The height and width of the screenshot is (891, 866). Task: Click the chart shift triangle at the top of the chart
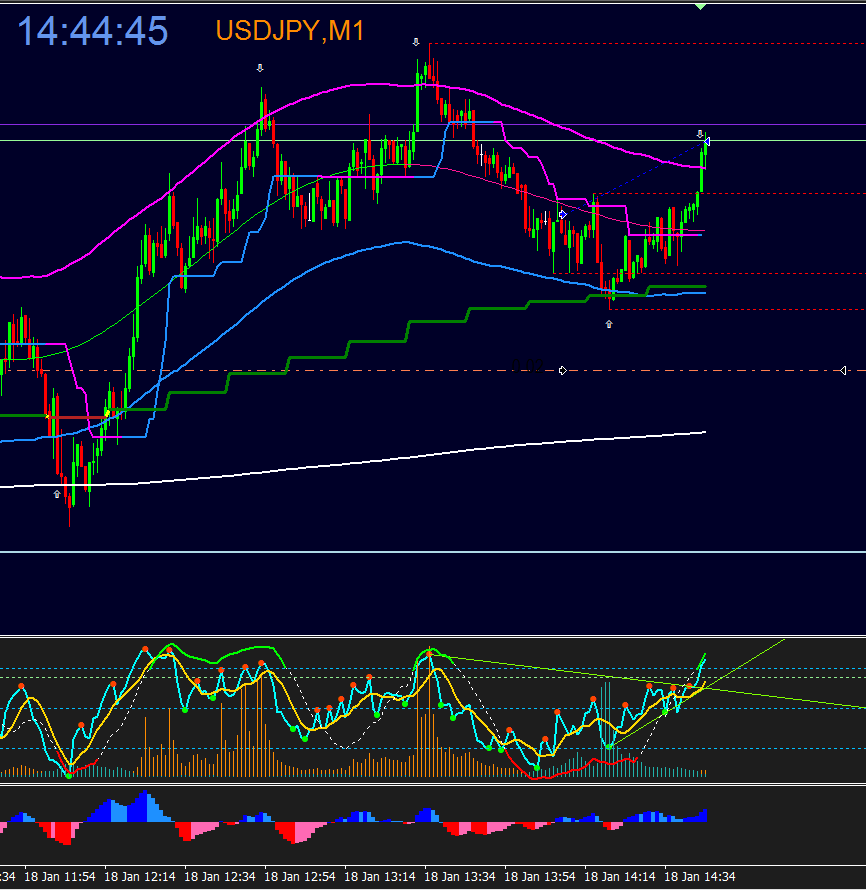701,7
